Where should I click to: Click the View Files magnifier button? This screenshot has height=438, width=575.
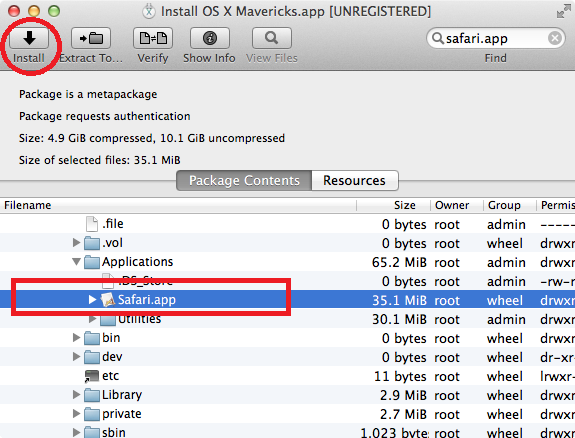click(272, 38)
